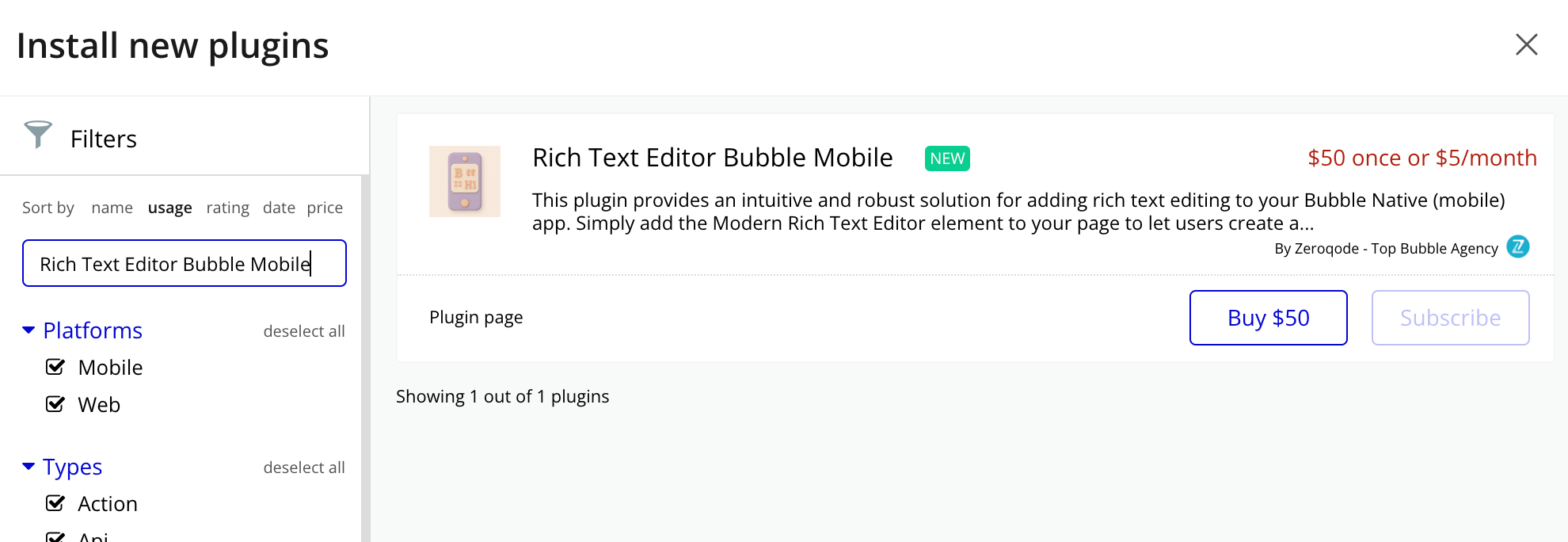This screenshot has height=542, width=1568.
Task: Collapse the Types filter section
Action: point(29,467)
